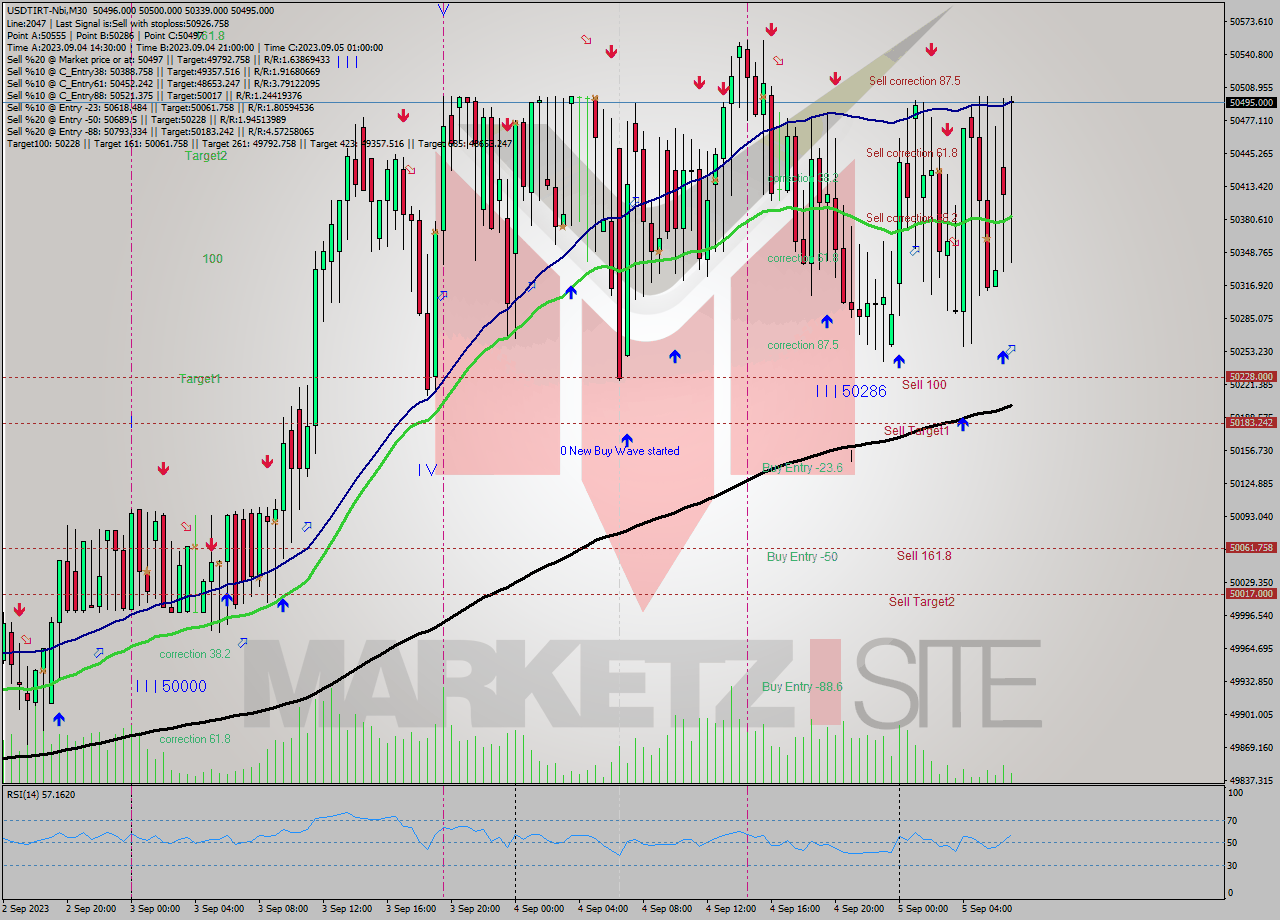This screenshot has height=920, width=1280.
Task: Select the 'Sell correction 87.5' label
Action: (x=915, y=81)
